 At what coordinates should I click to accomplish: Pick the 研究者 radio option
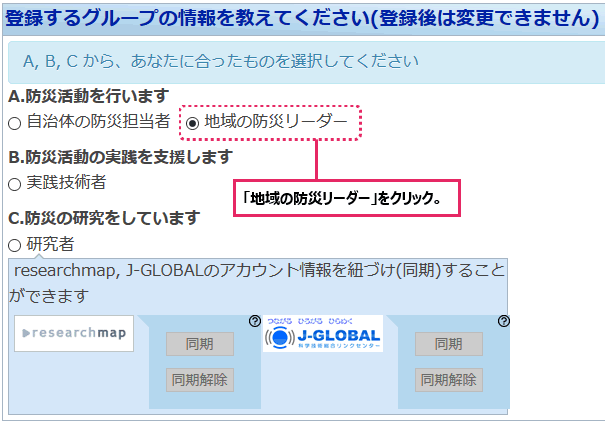point(14,245)
